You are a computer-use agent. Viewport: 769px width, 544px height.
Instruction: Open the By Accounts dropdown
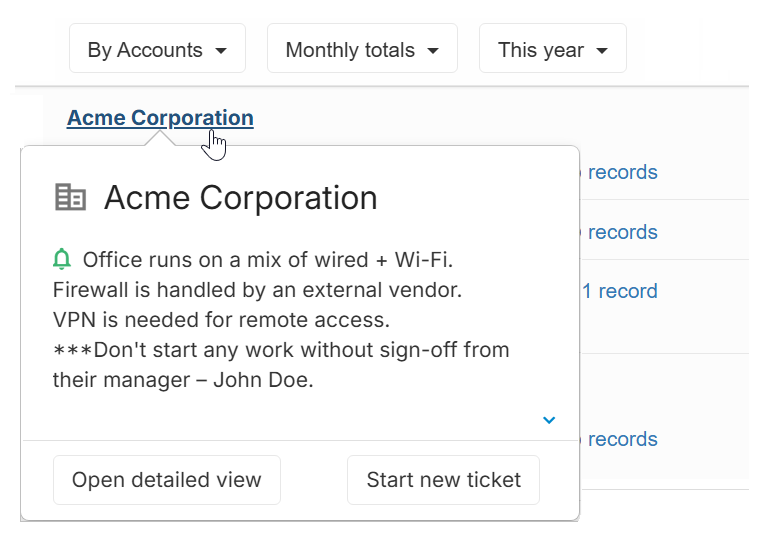[157, 49]
